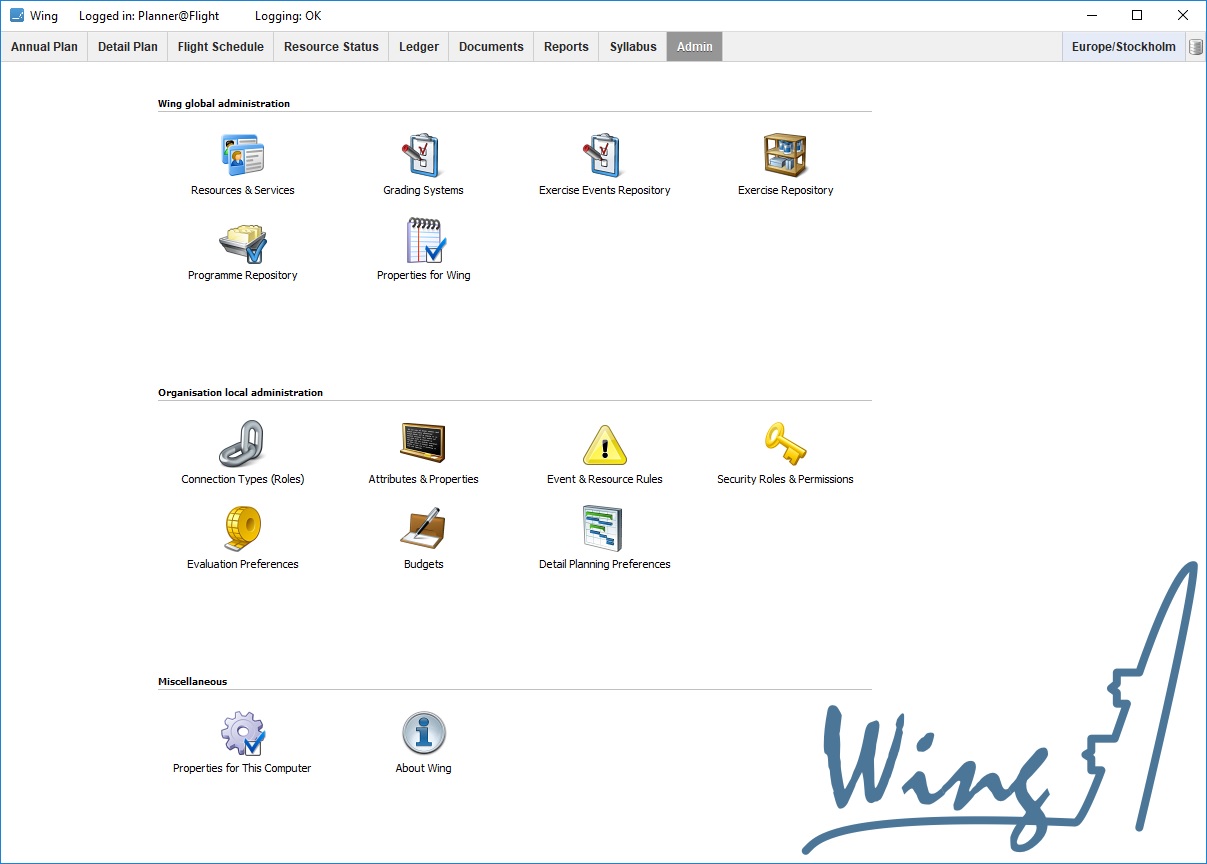Viewport: 1207px width, 864px height.
Task: Click the 'Evaluation Preferences' label
Action: 243,564
